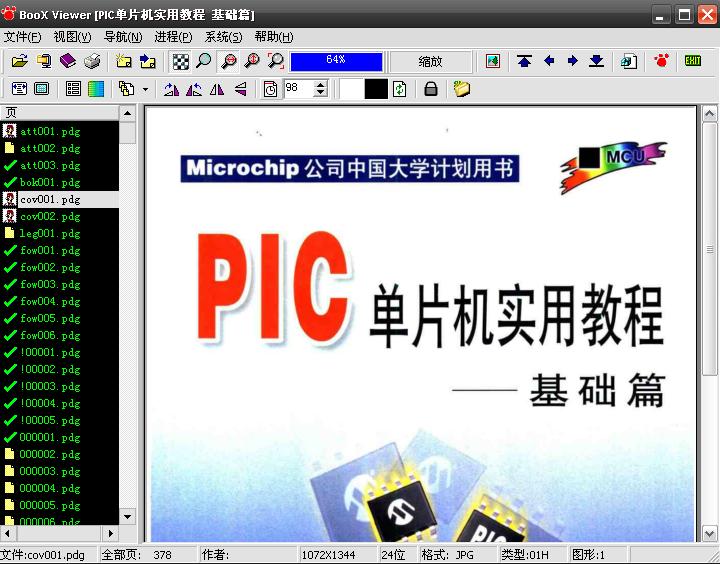
Task: Go to previous page left arrow
Action: [549, 61]
